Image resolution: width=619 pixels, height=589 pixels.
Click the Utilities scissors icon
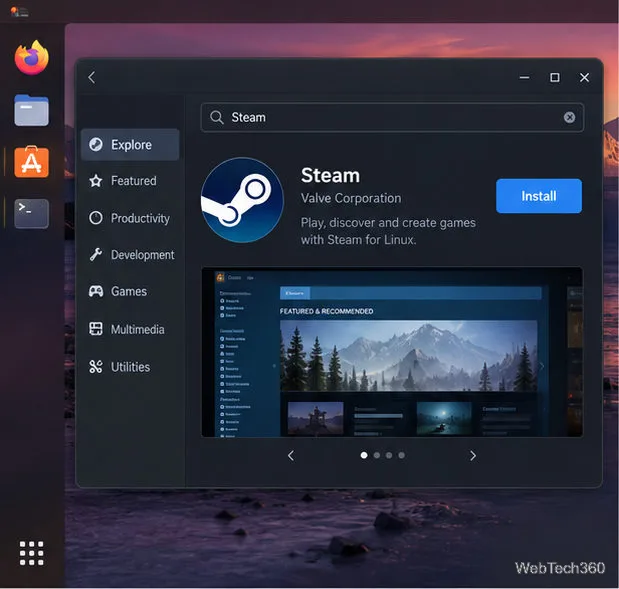[96, 367]
